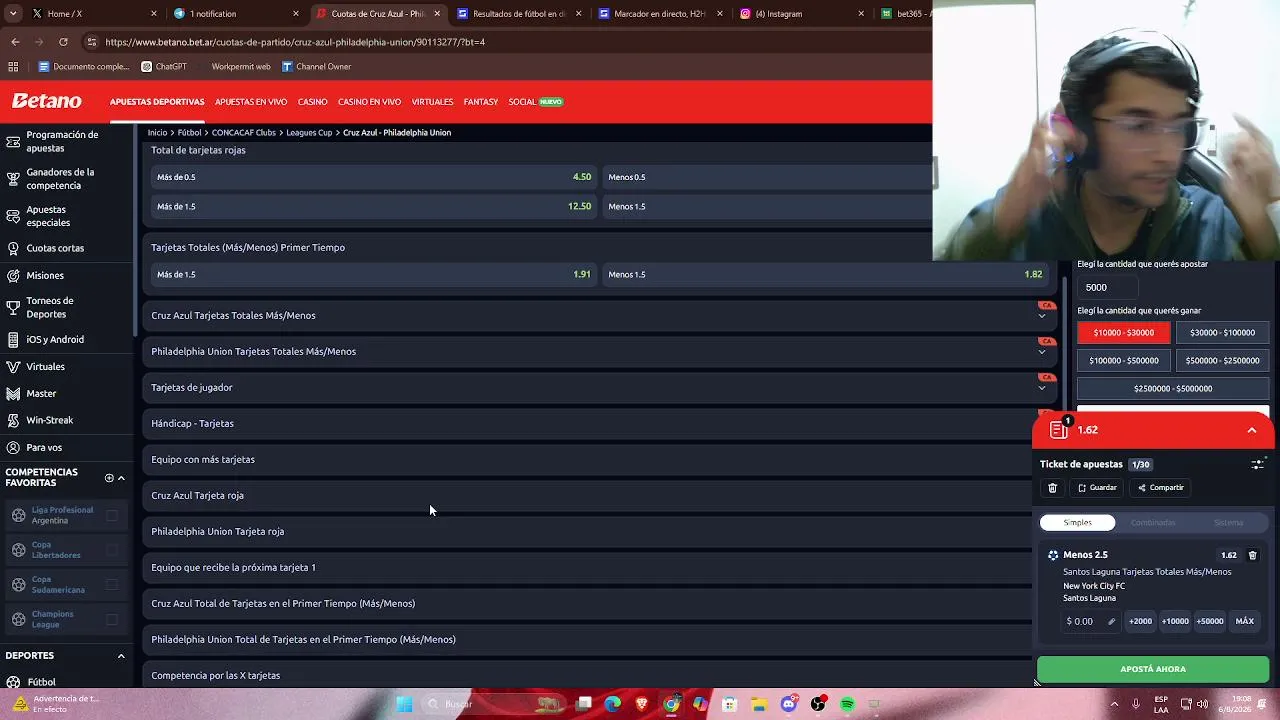
Task: Expand Equipo con más tarjetas market
Action: pyautogui.click(x=588, y=459)
